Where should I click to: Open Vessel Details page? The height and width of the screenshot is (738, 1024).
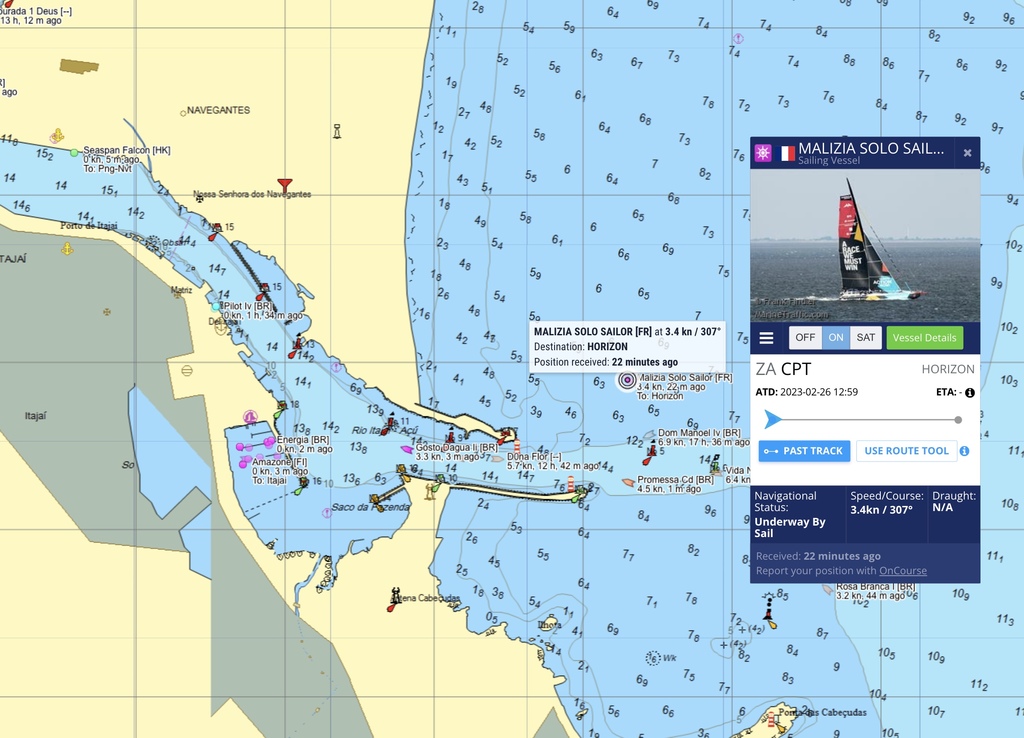tap(925, 338)
